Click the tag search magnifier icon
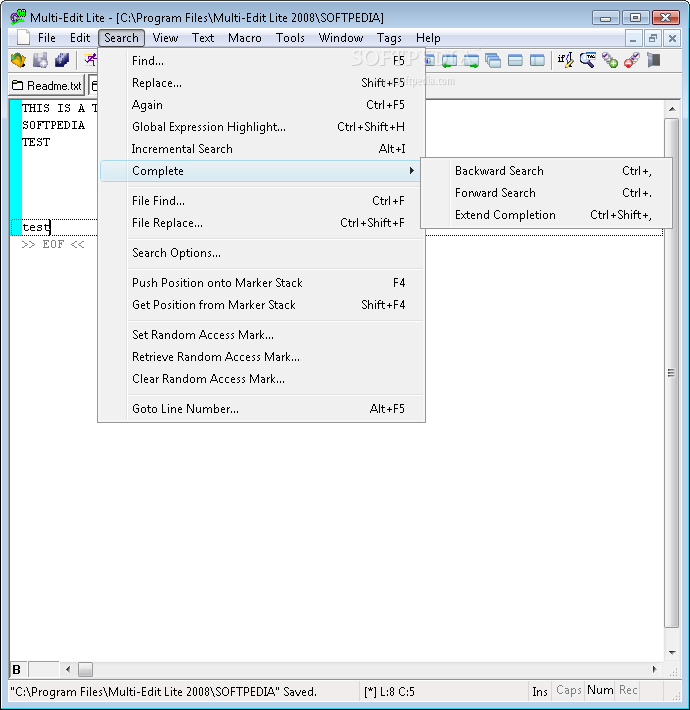 pyautogui.click(x=588, y=60)
